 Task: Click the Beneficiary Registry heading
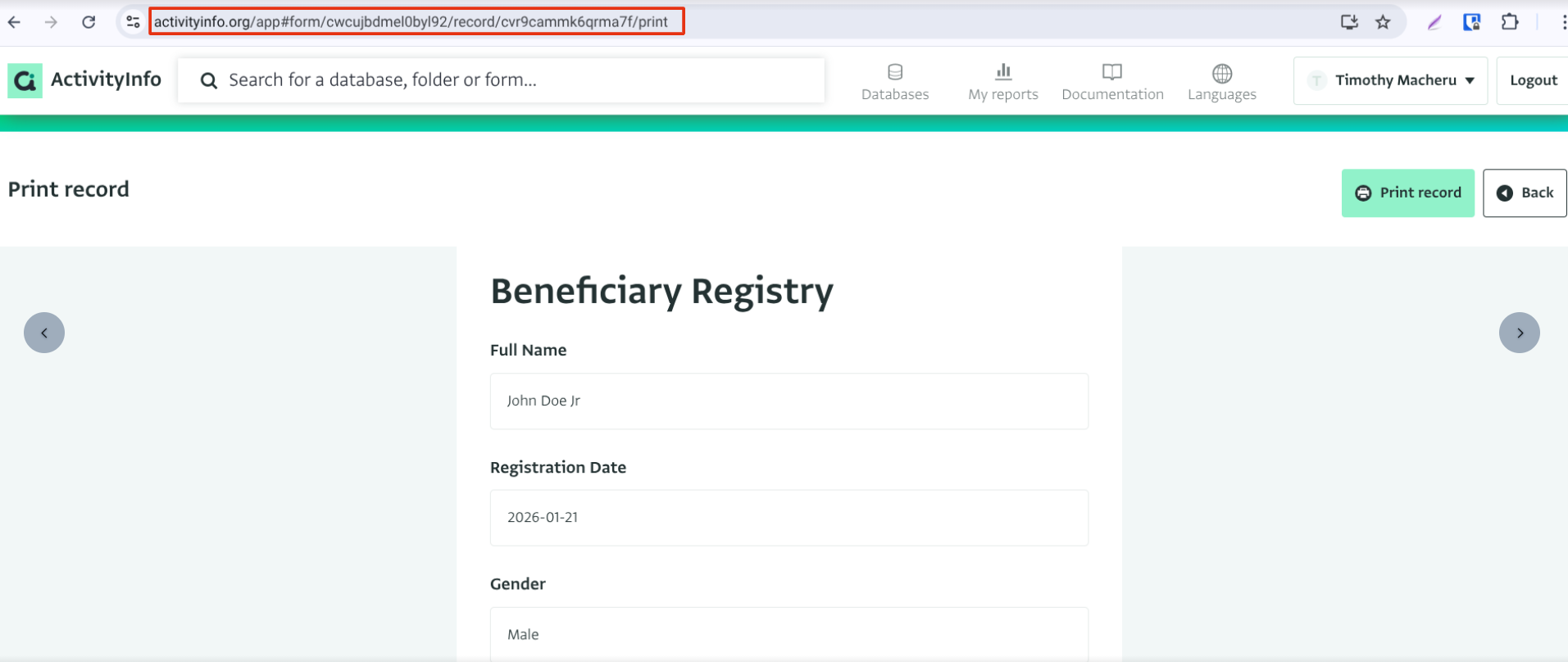661,292
